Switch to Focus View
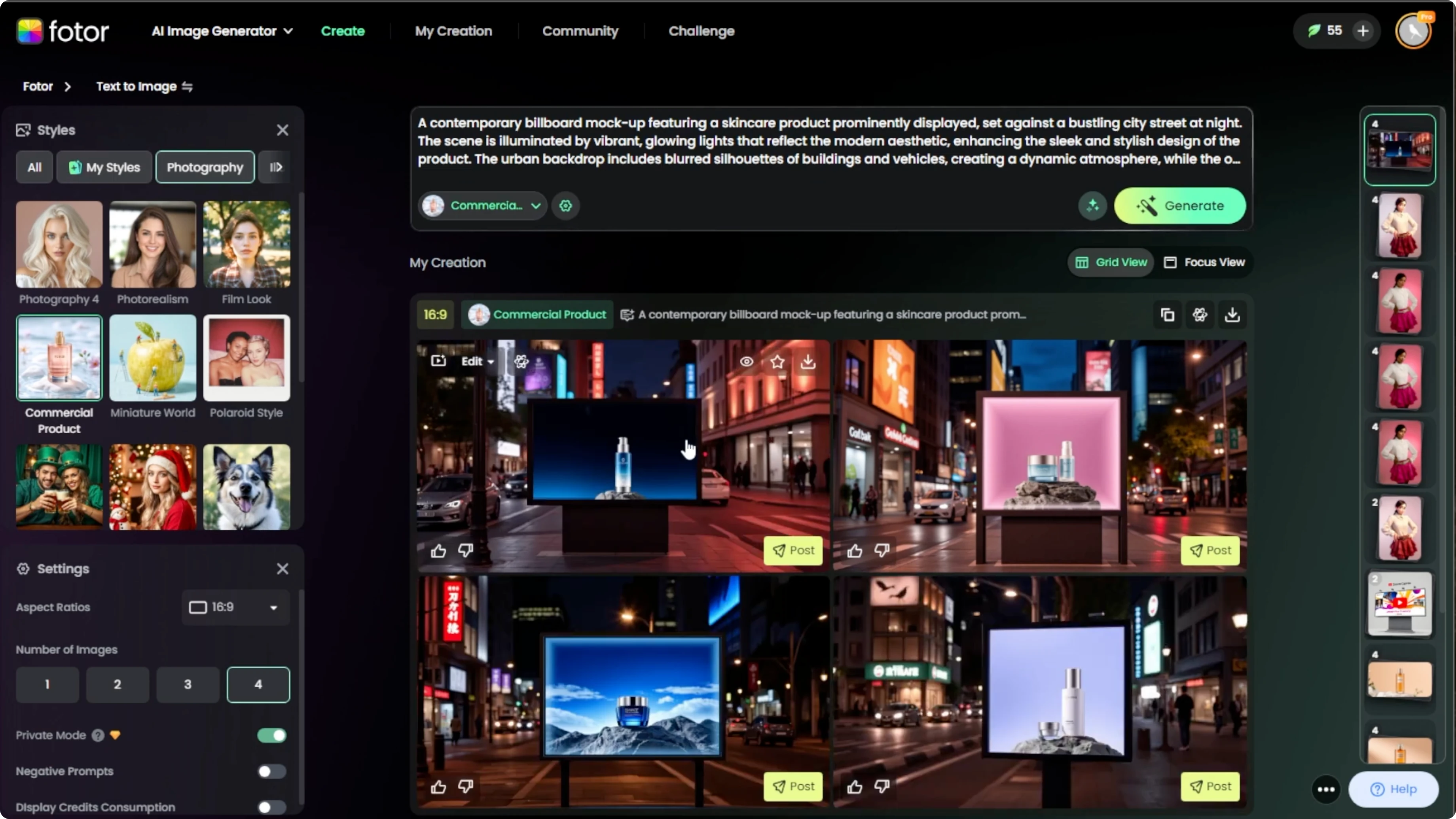Image resolution: width=1456 pixels, height=819 pixels. (1204, 262)
